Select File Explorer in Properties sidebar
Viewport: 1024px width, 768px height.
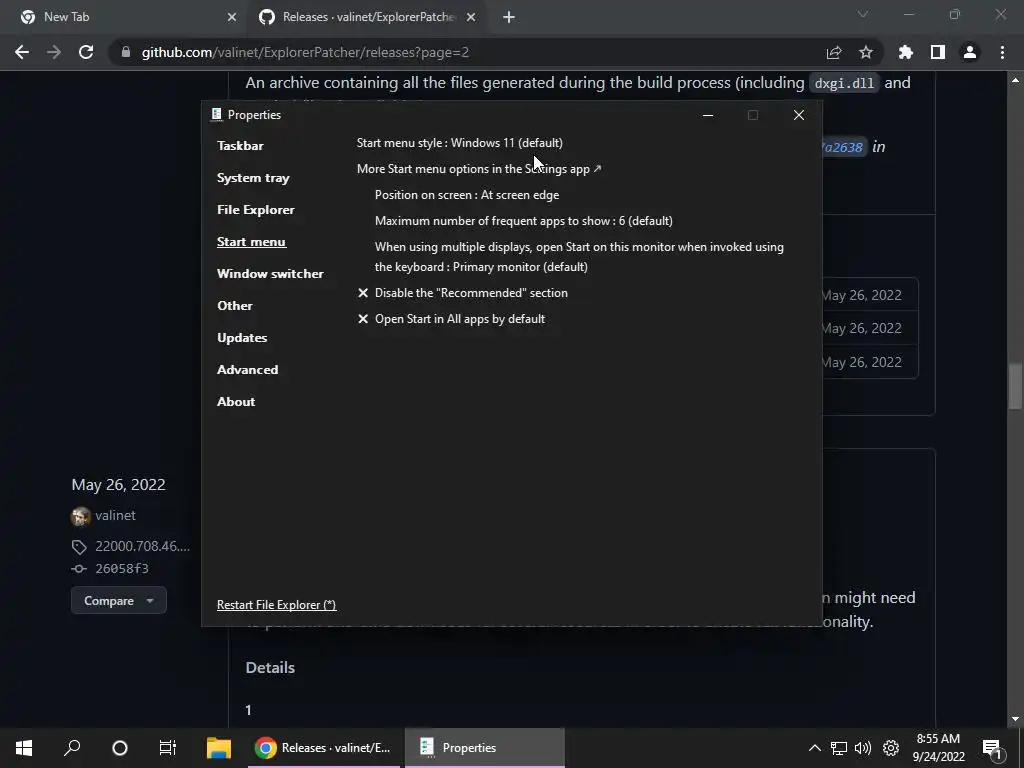tap(255, 210)
